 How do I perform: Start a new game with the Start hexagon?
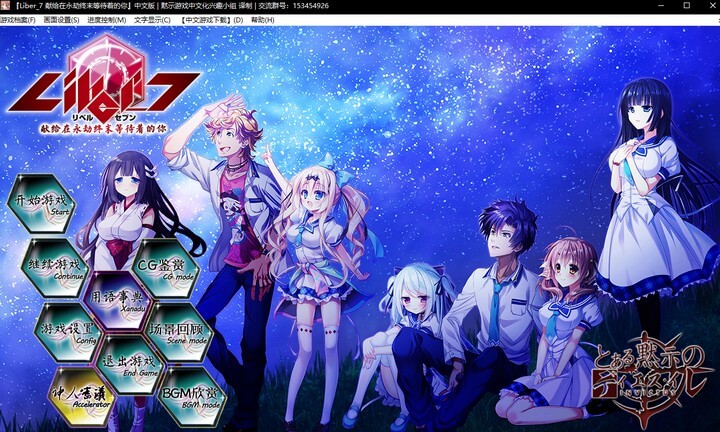click(41, 204)
